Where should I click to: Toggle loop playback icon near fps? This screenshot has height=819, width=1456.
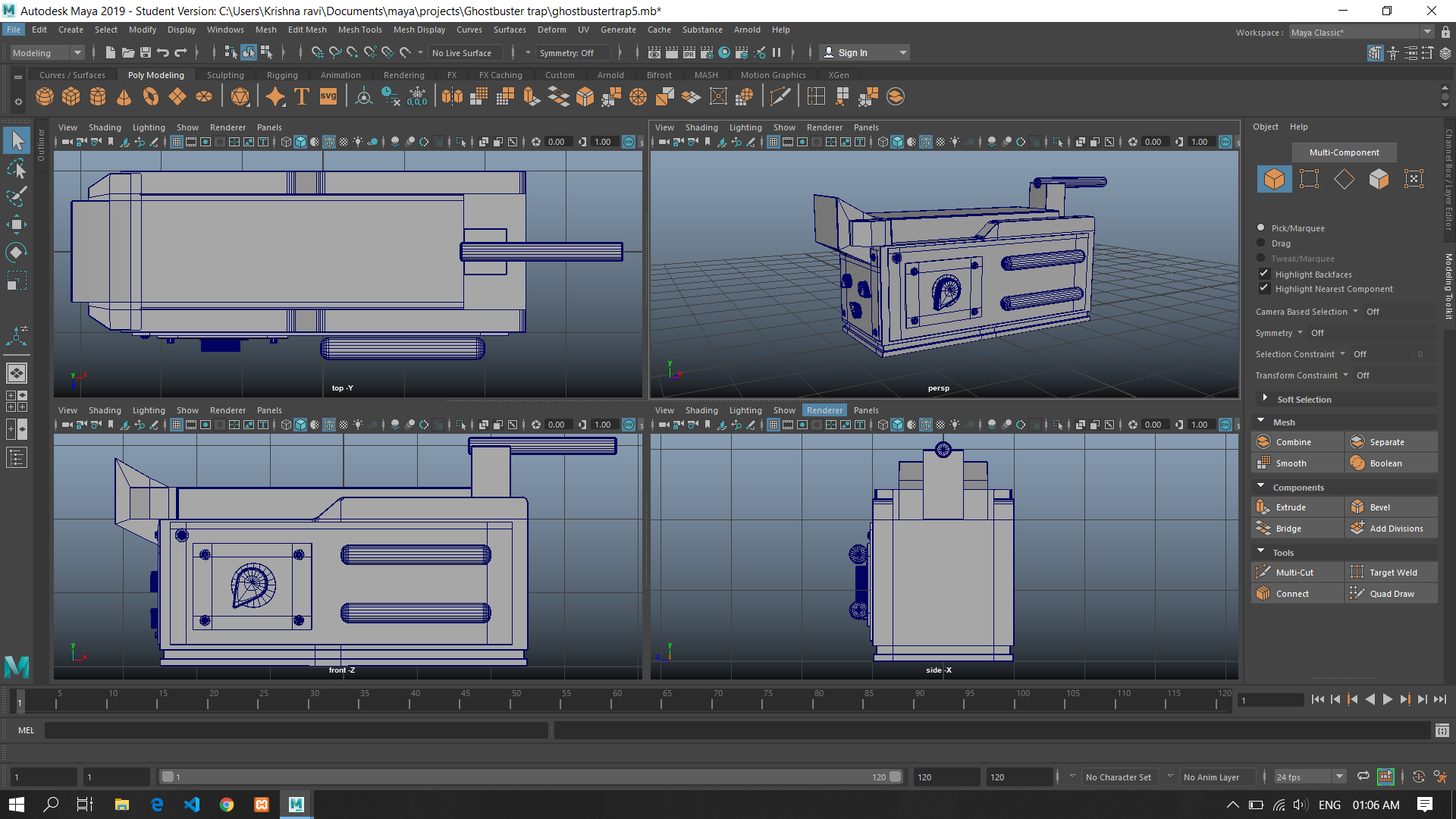[x=1363, y=777]
